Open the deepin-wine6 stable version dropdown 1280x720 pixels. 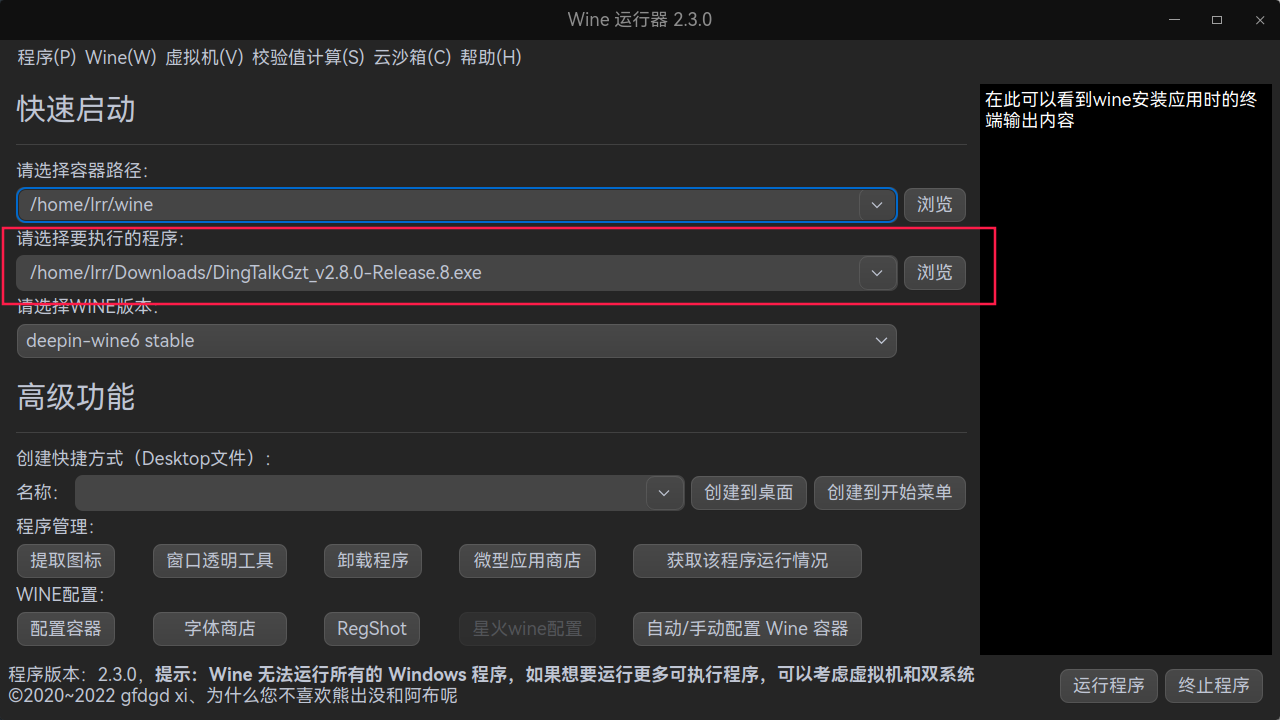[x=457, y=341]
